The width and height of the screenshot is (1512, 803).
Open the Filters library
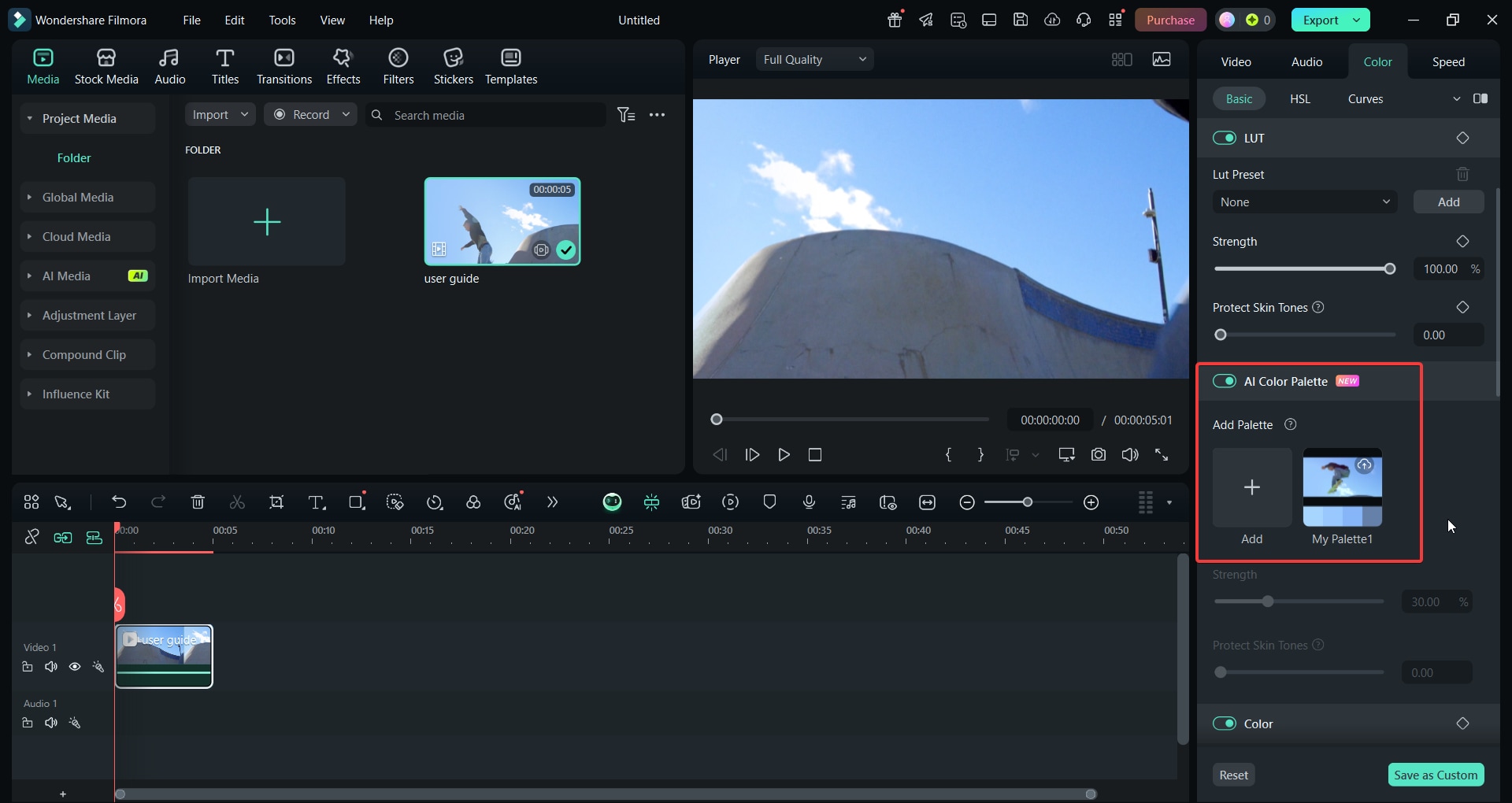coord(398,66)
